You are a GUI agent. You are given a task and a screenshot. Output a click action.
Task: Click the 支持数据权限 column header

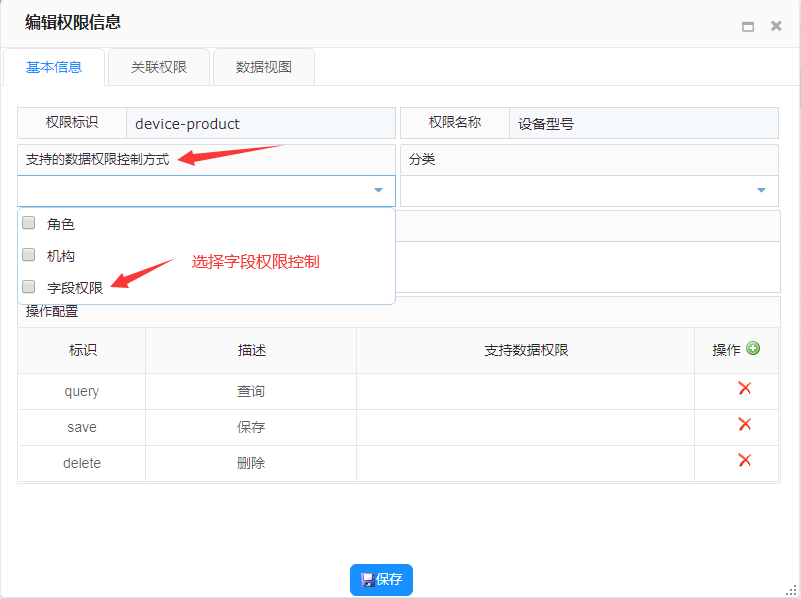tap(526, 350)
